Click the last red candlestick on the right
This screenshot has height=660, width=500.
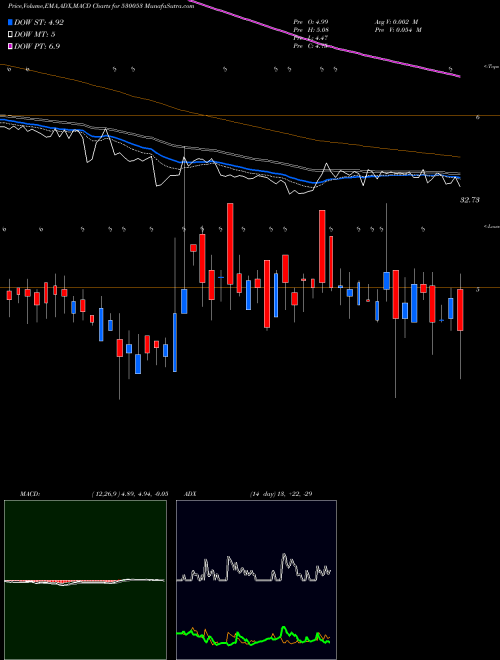click(x=460, y=310)
